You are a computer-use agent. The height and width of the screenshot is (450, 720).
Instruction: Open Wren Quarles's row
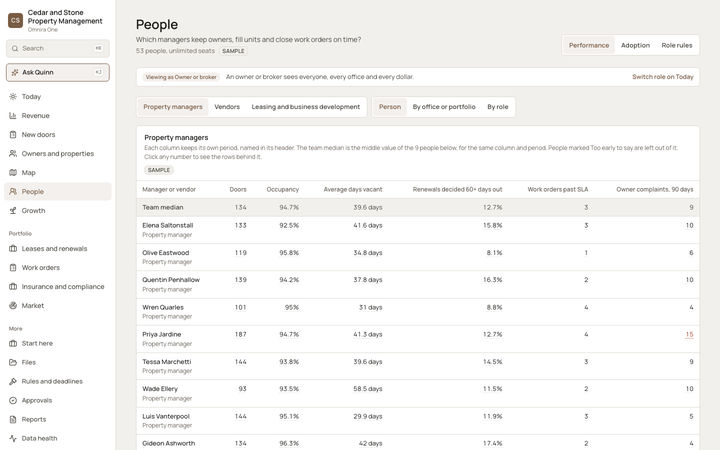point(418,312)
